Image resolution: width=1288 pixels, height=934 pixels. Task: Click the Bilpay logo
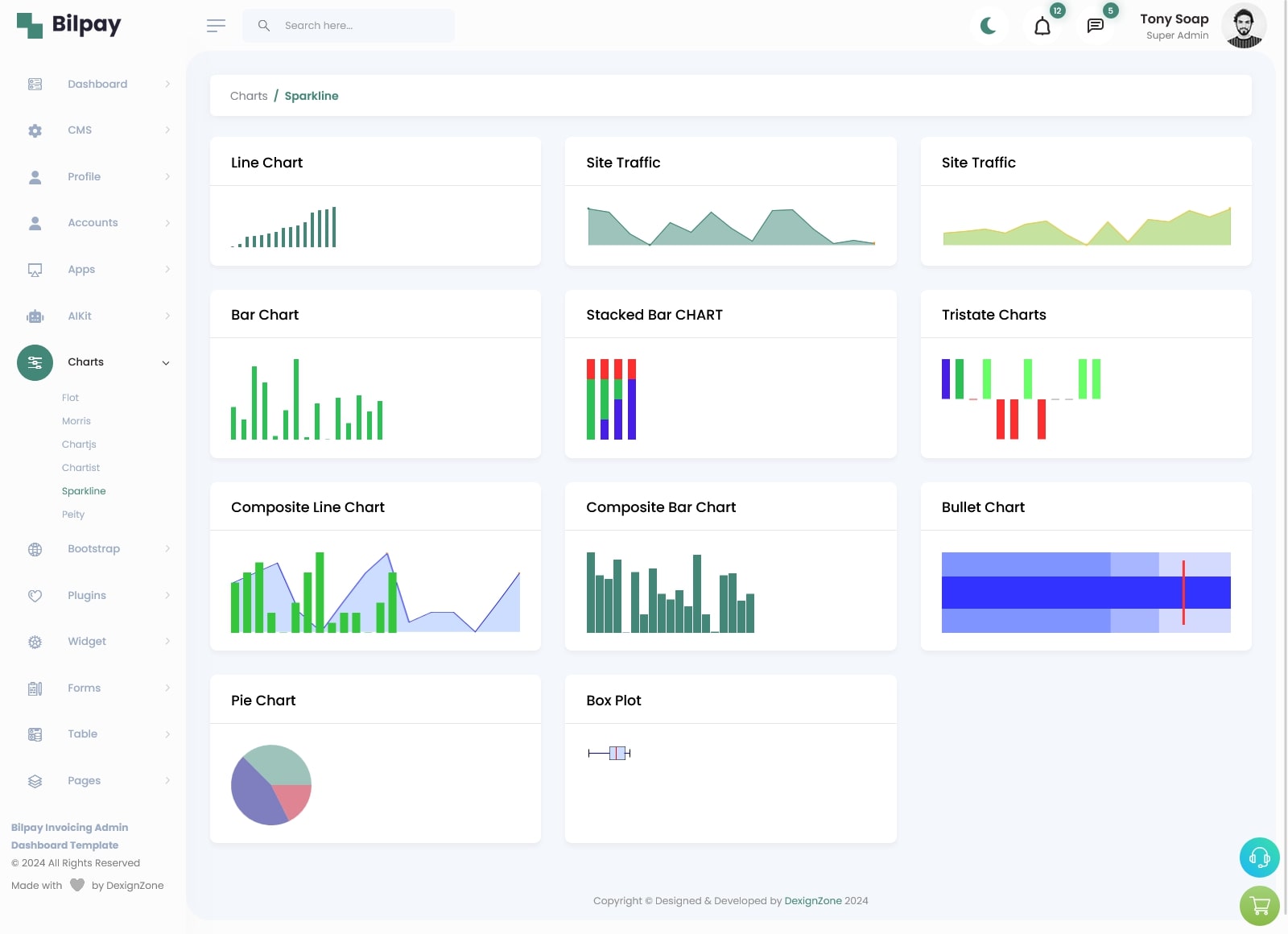(x=69, y=25)
